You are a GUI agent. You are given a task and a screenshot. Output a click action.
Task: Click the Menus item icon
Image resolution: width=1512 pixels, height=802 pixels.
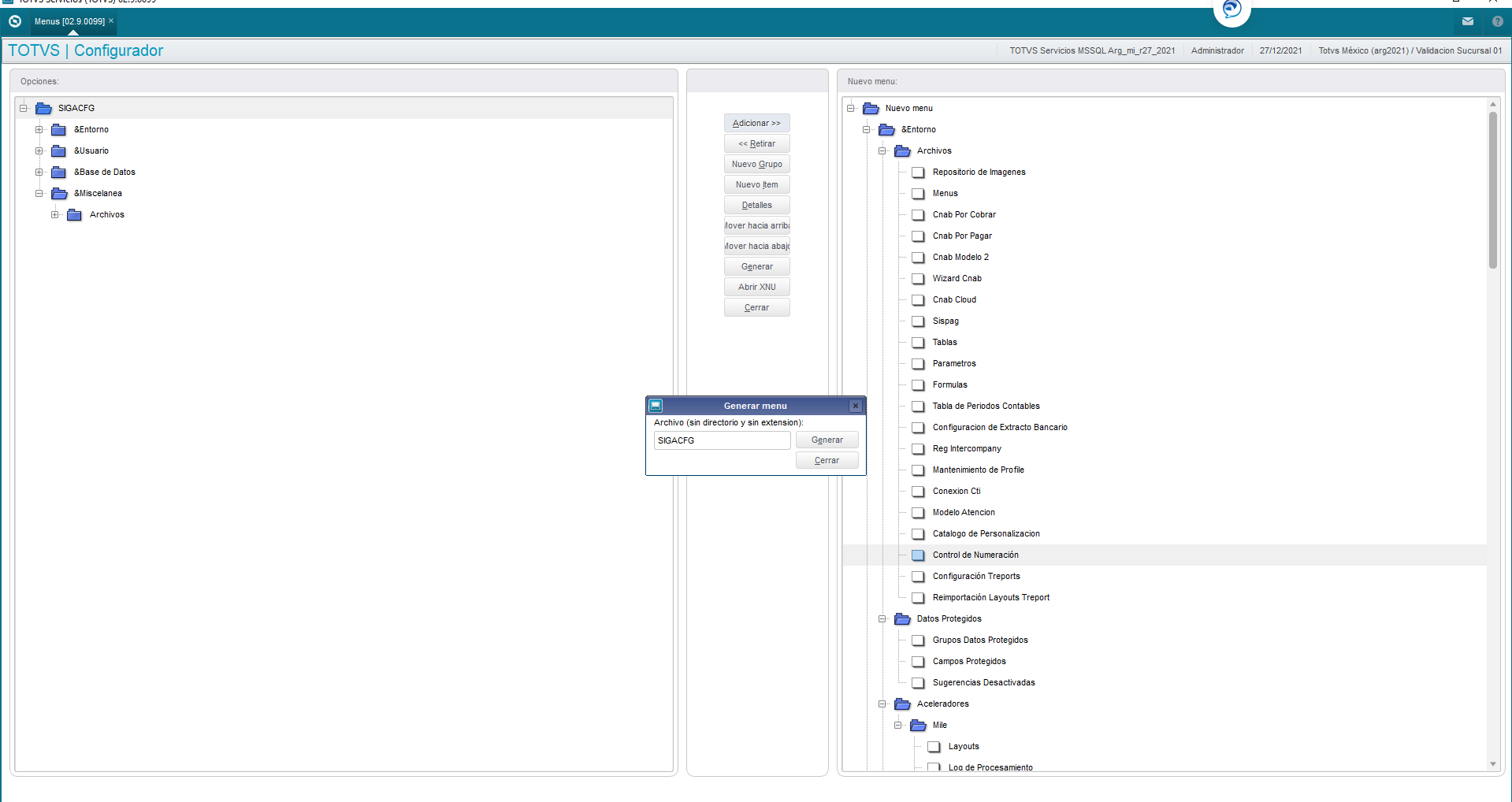[918, 193]
